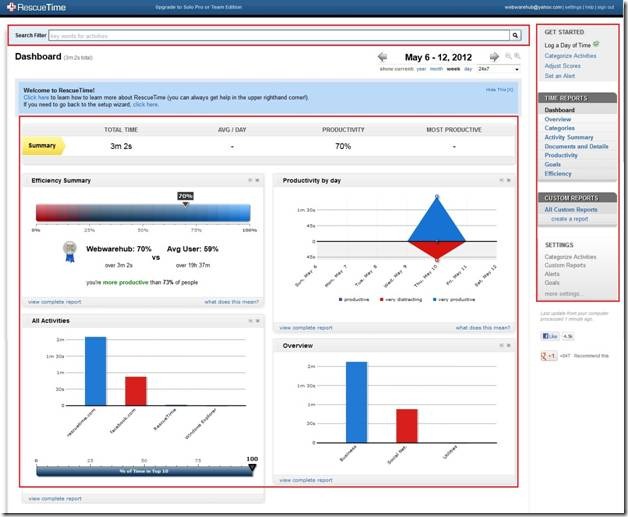Open the Activity Summary report
628x517 pixels.
(569, 137)
